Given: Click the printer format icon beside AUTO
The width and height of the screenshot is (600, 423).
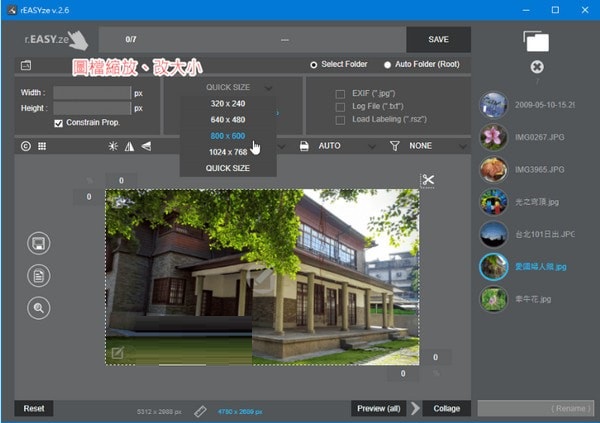Looking at the screenshot, I should tap(304, 146).
